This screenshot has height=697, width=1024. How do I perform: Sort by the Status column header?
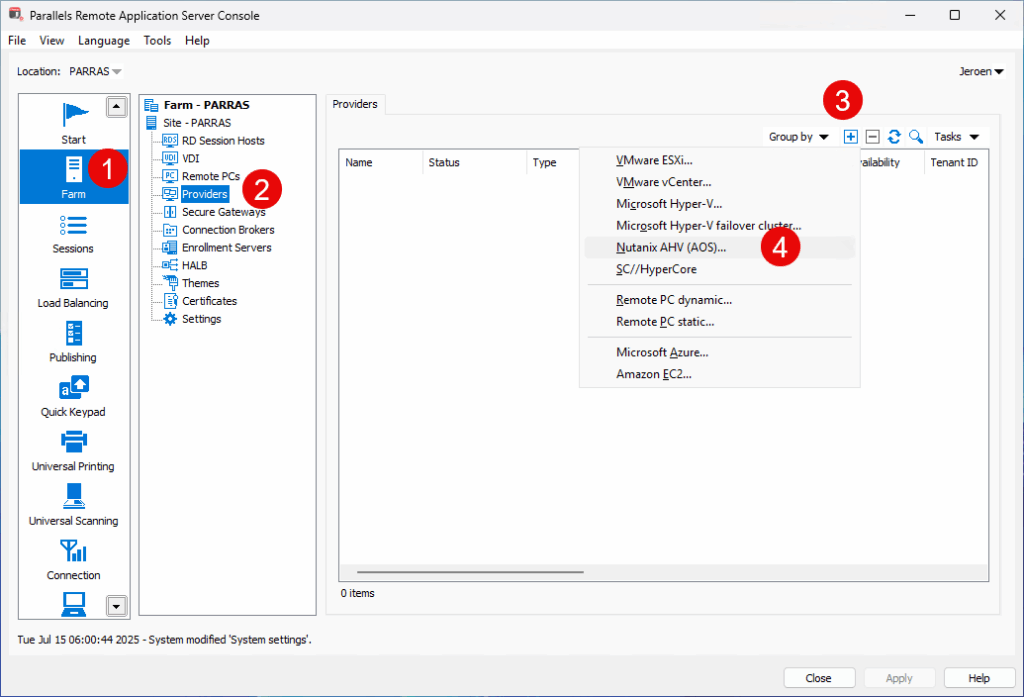tap(474, 162)
